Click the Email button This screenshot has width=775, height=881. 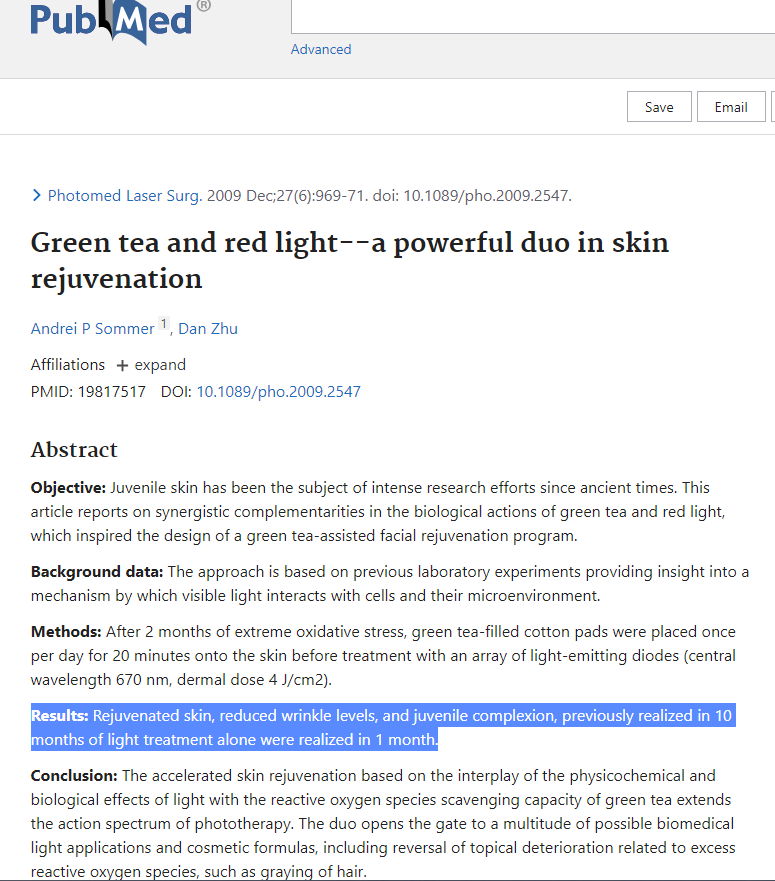coord(731,107)
